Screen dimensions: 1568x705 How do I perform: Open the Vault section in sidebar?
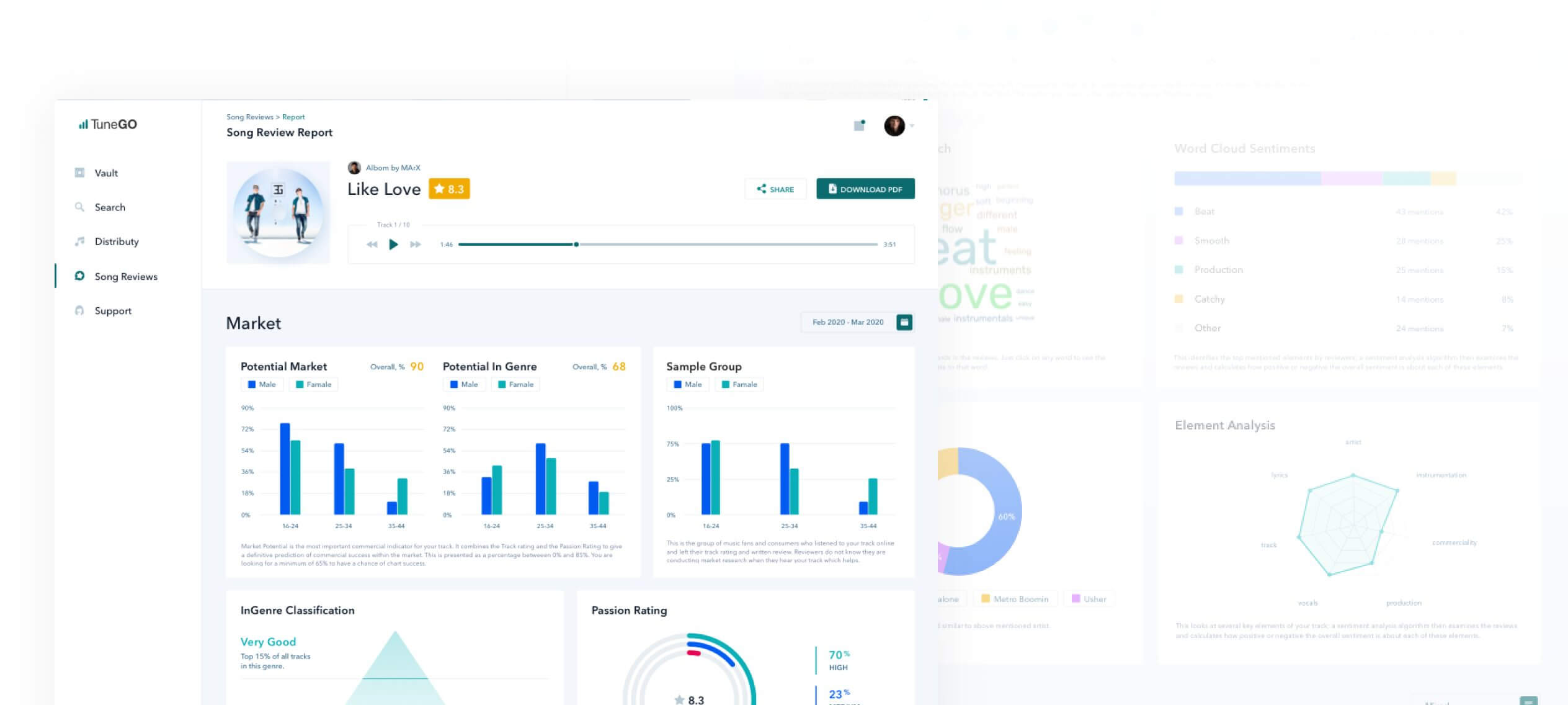106,172
